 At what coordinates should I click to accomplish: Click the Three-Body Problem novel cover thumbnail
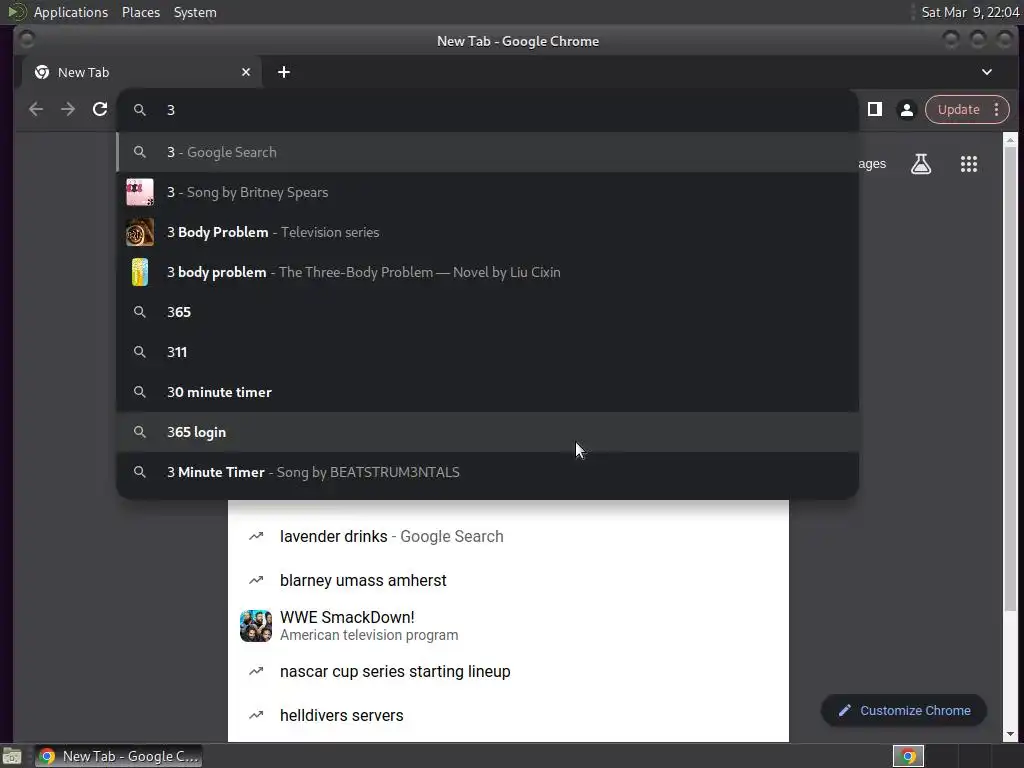[140, 272]
